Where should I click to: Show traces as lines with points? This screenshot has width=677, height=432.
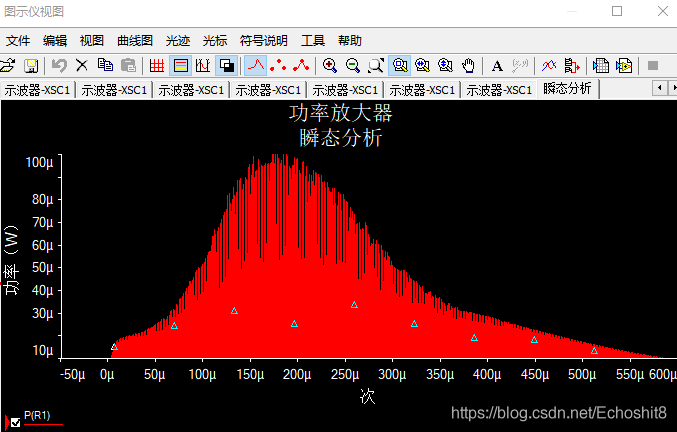point(301,66)
